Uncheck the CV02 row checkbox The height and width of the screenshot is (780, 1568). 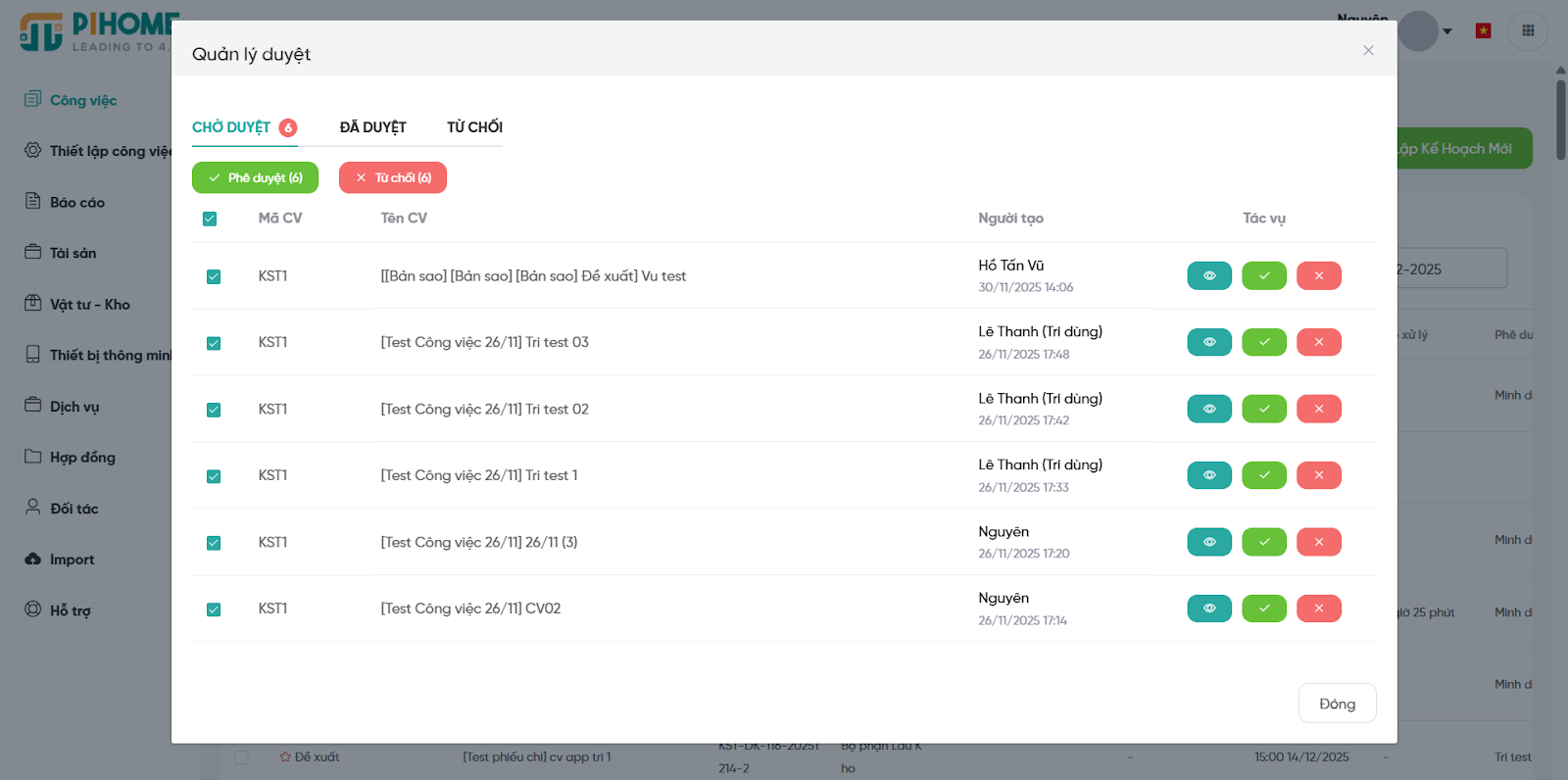(x=214, y=609)
